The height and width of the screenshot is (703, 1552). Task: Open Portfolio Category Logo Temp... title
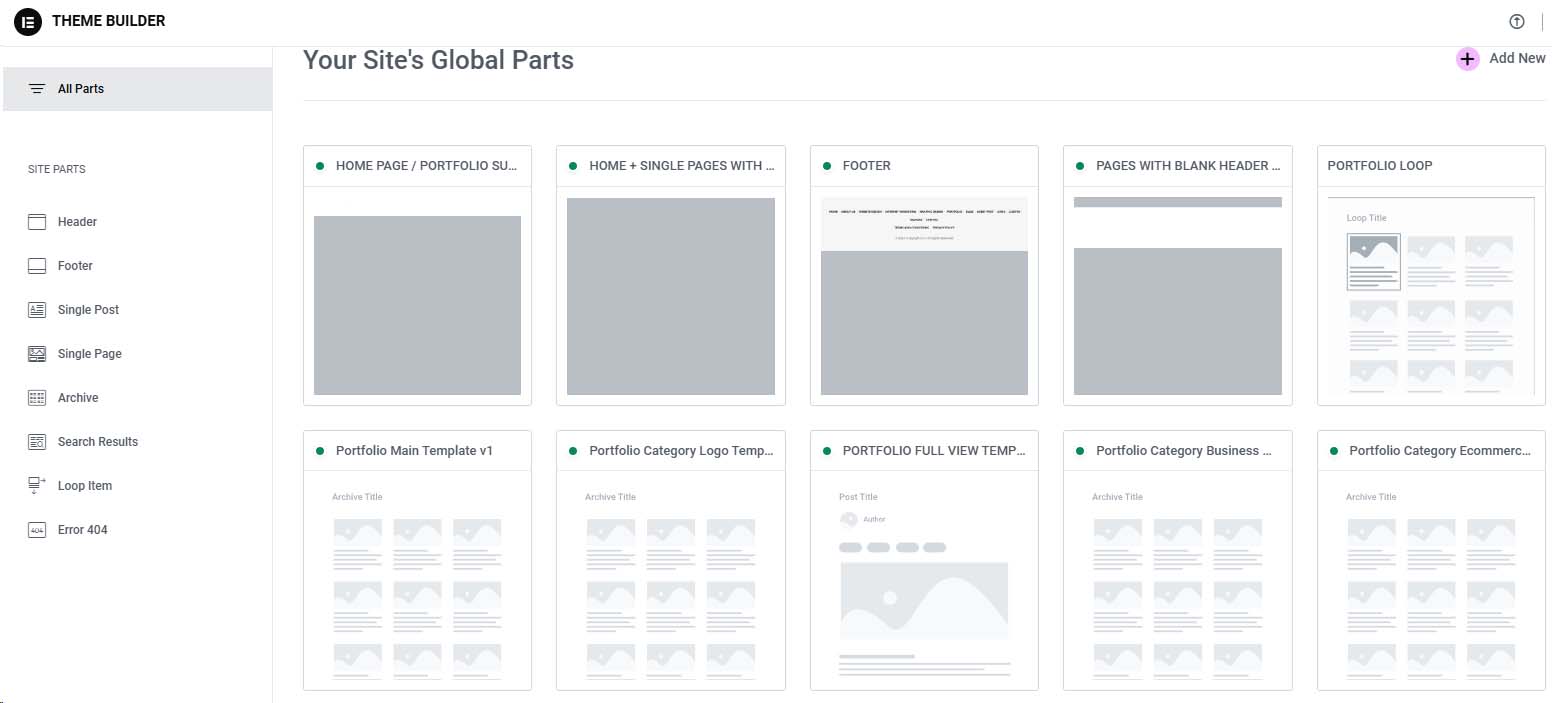(682, 451)
